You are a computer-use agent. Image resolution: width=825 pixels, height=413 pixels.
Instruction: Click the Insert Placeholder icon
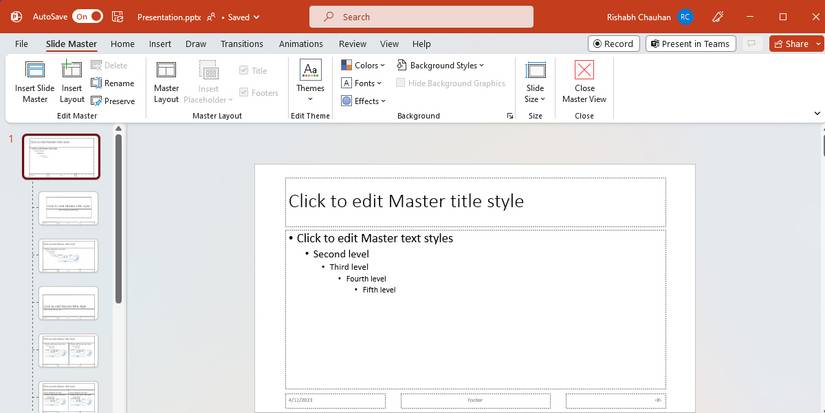[208, 70]
